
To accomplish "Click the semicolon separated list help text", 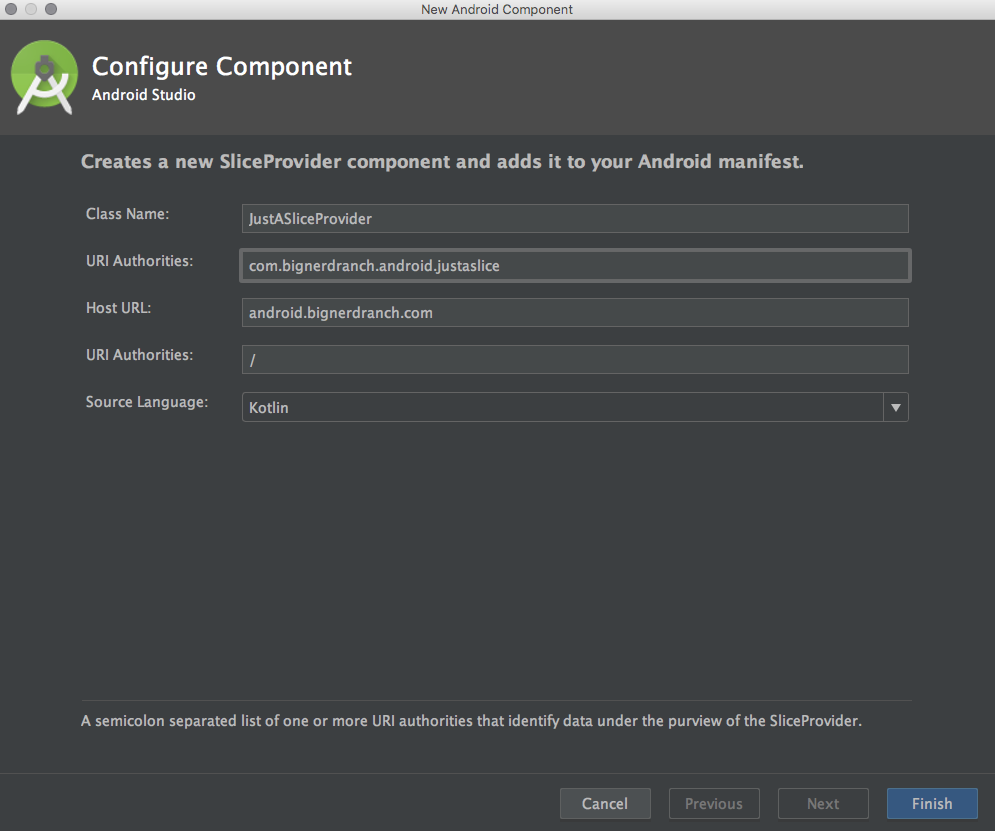I will click(x=471, y=721).
